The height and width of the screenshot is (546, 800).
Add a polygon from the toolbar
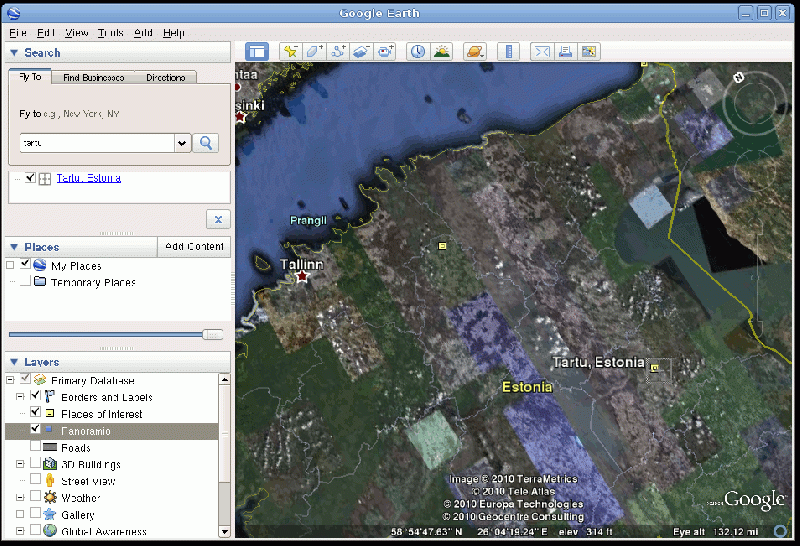click(314, 52)
